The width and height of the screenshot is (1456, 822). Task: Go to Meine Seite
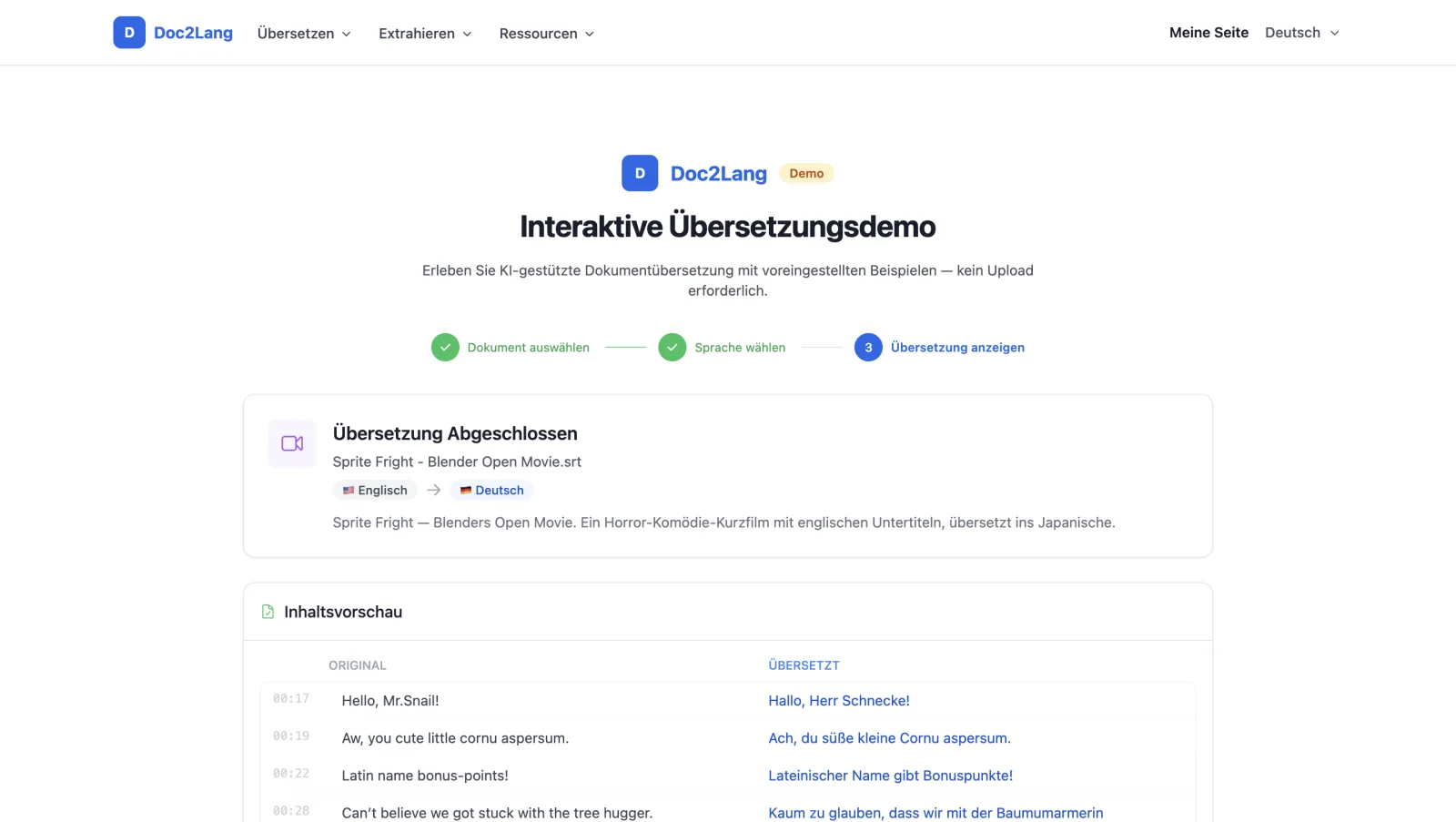(x=1208, y=33)
